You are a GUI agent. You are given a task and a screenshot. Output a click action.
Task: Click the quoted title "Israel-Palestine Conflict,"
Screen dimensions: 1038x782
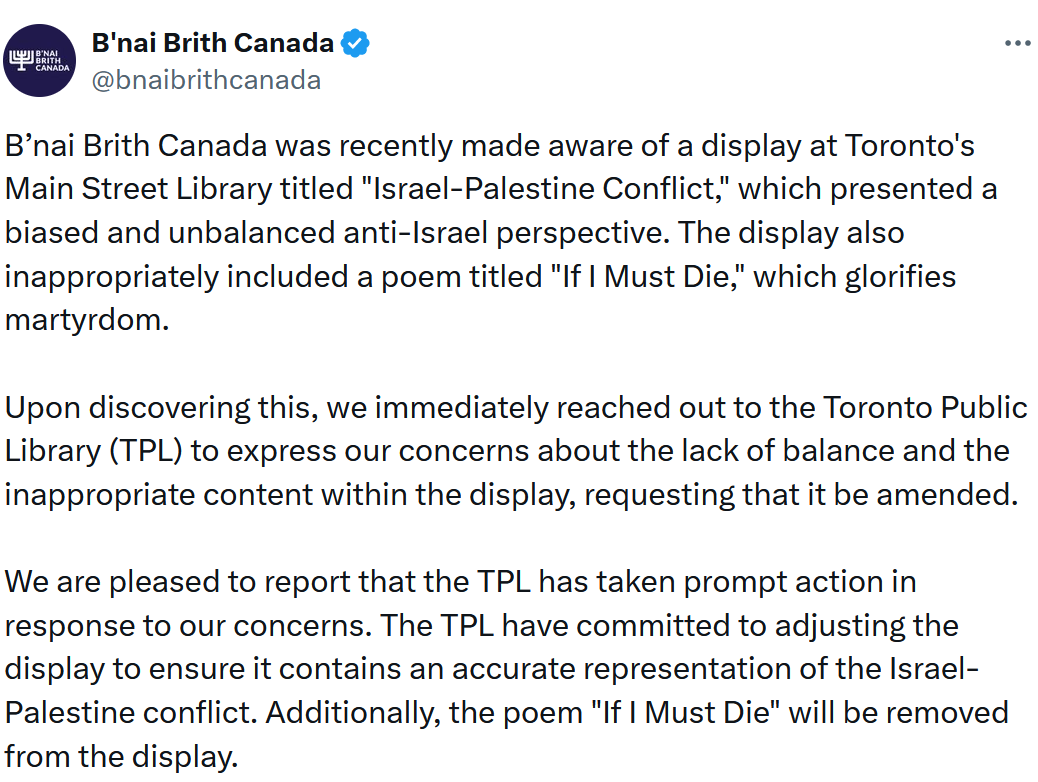tap(545, 189)
